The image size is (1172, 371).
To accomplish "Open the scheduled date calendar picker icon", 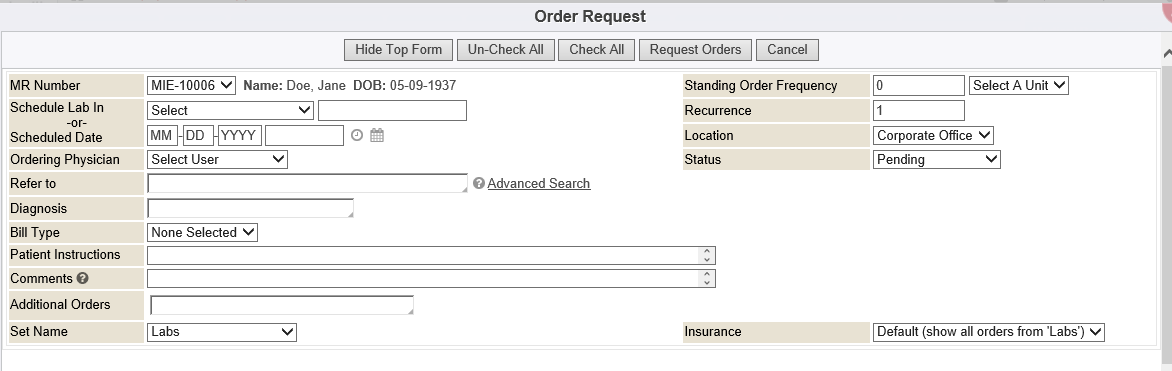I will click(x=377, y=135).
